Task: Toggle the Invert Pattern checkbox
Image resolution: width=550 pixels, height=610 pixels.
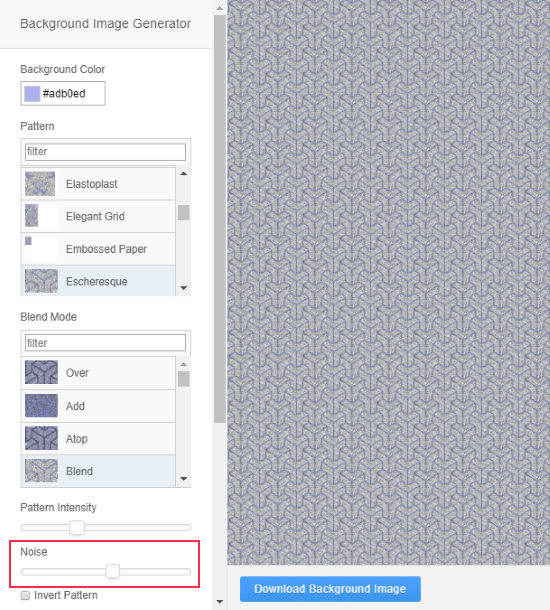Action: tap(25, 596)
